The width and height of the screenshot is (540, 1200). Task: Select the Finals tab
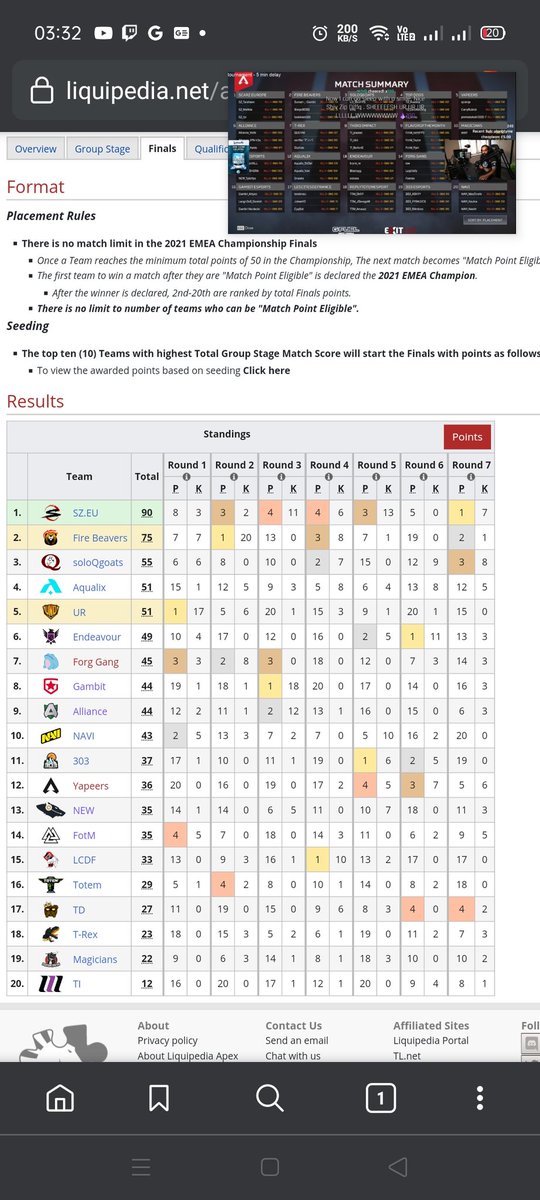(x=162, y=148)
